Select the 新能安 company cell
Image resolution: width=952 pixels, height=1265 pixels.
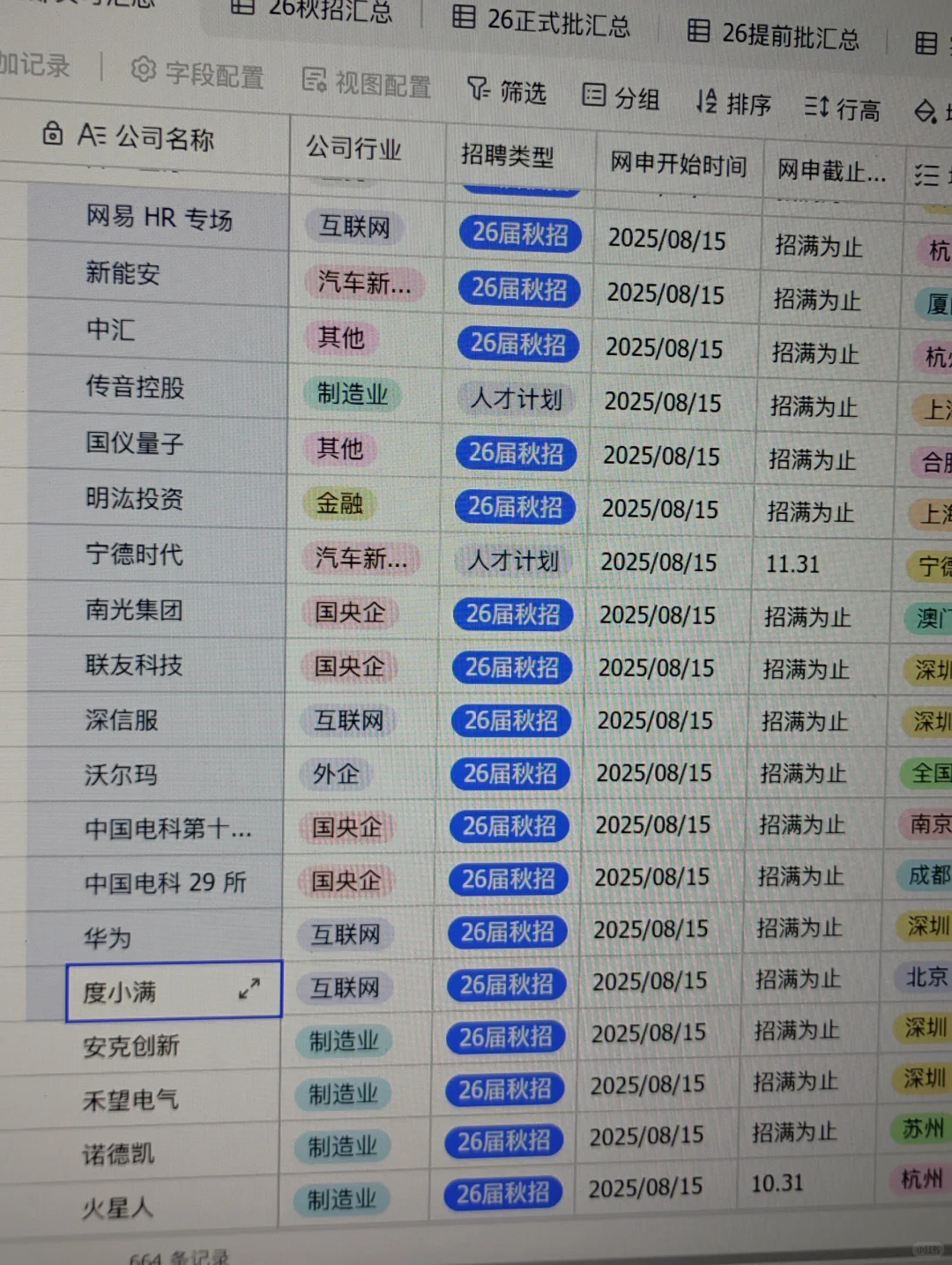[159, 274]
